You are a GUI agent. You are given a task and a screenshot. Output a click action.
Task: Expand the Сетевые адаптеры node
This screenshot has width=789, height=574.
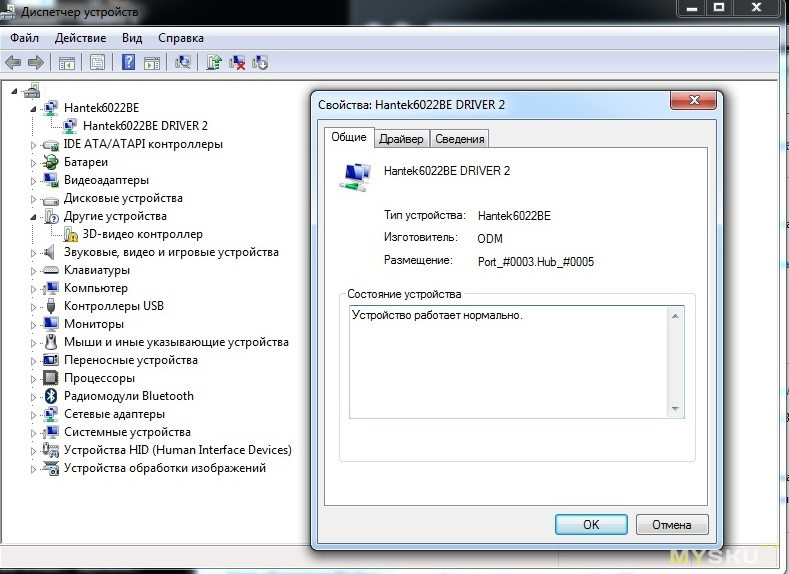pyautogui.click(x=33, y=415)
